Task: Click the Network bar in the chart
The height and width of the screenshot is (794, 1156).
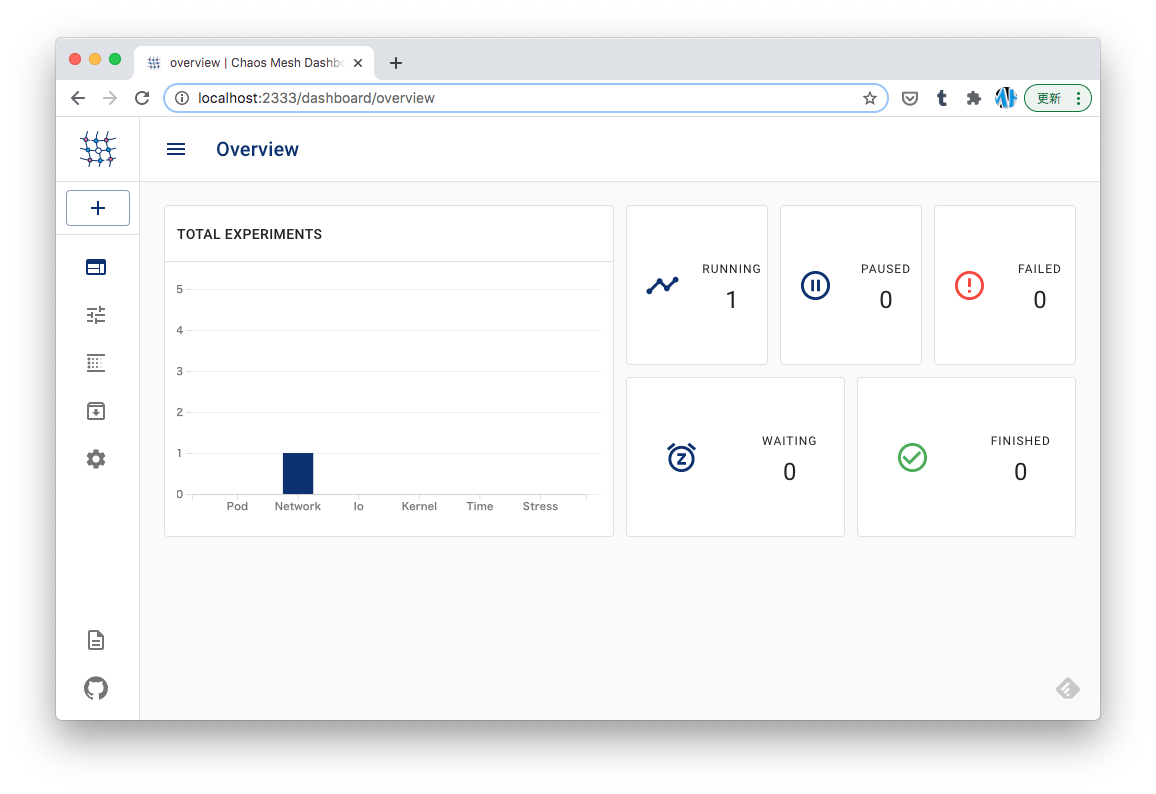Action: 298,473
